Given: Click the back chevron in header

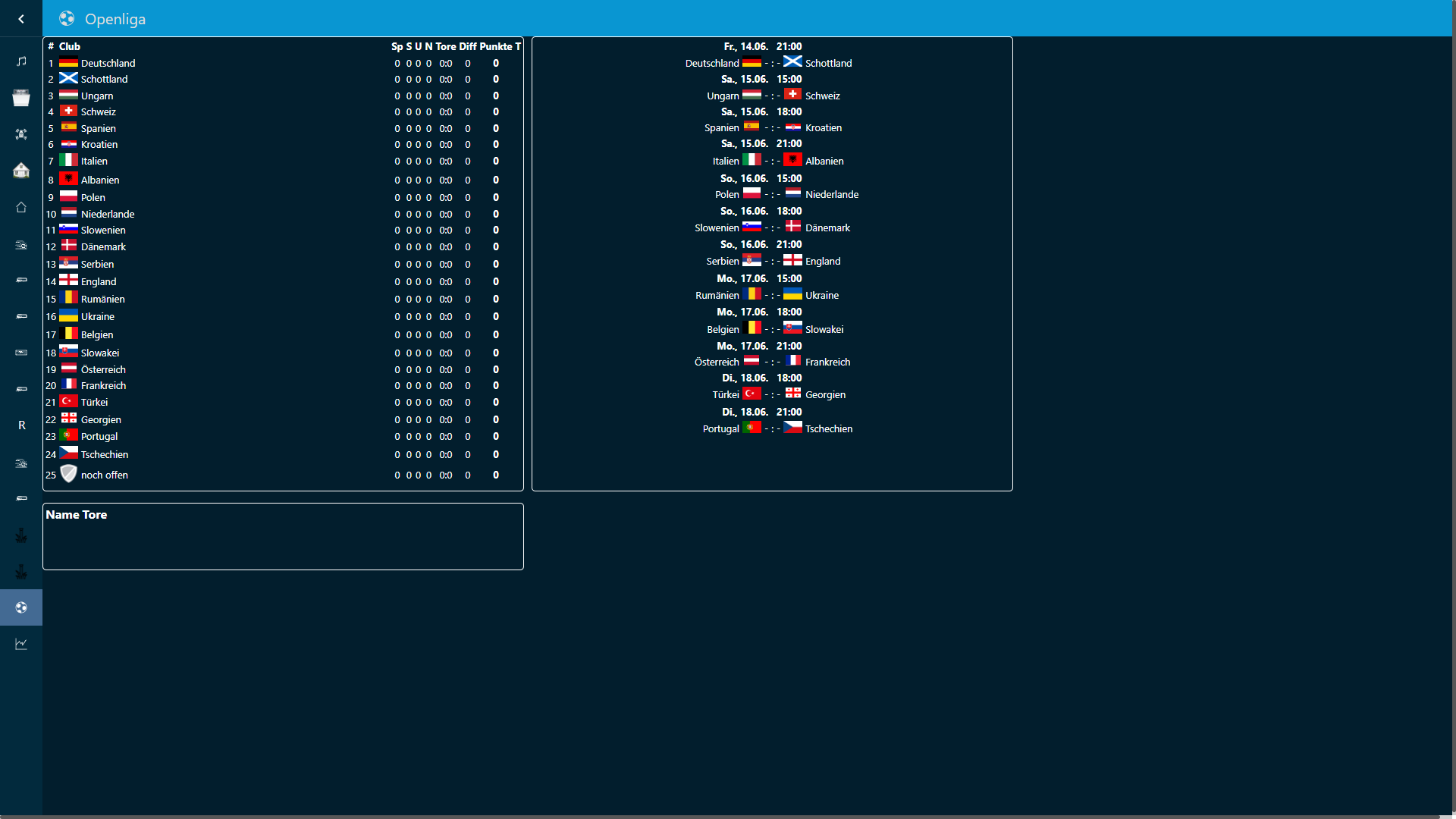Looking at the screenshot, I should click(21, 19).
